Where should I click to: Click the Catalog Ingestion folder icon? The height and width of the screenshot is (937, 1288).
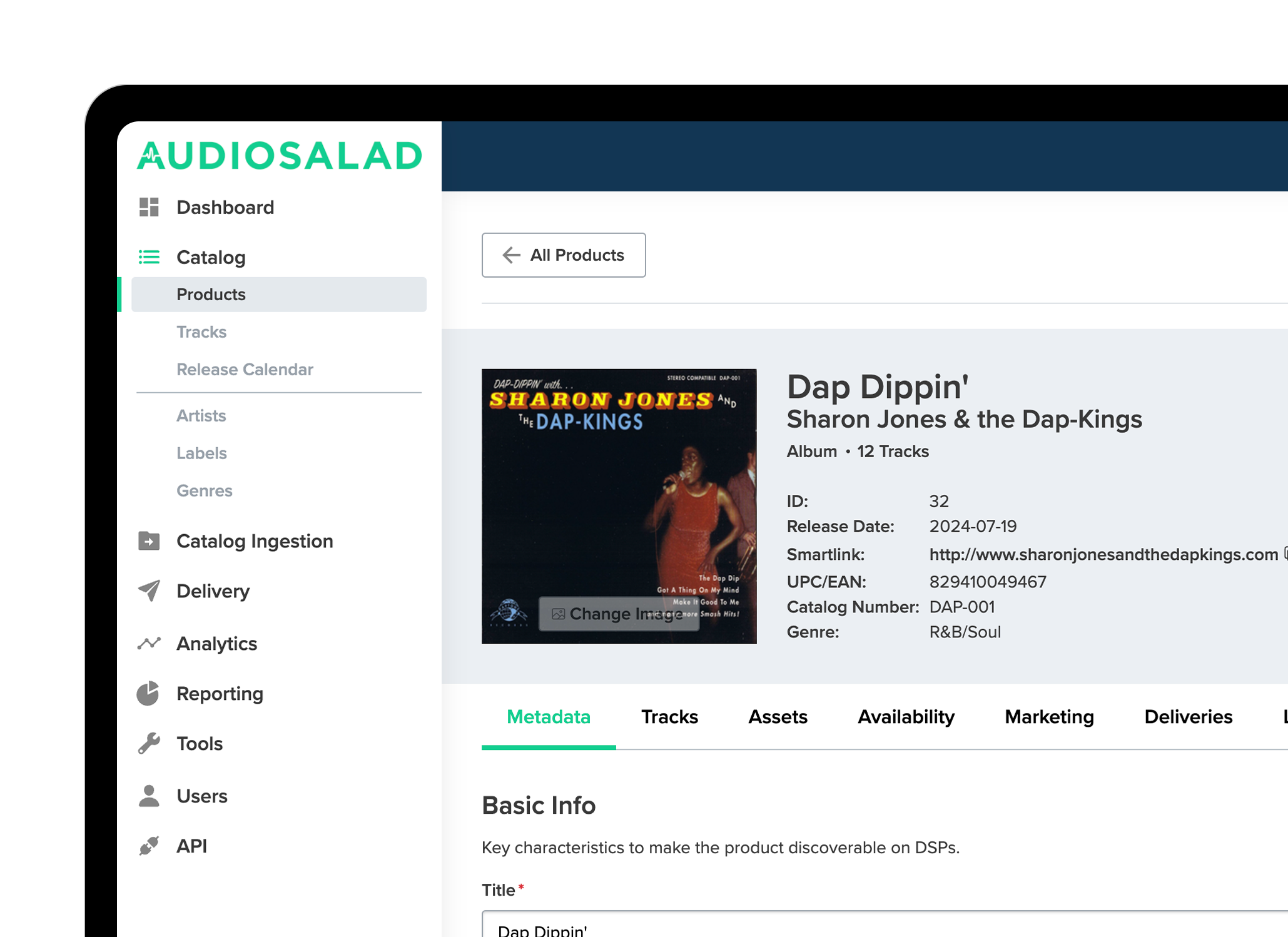[x=149, y=540]
